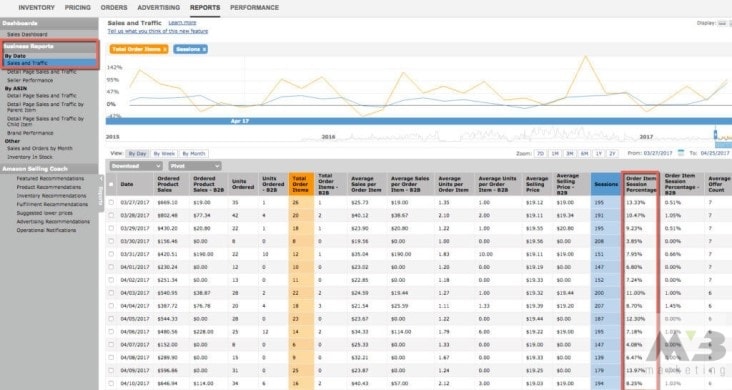Viewport: 732px width, 390px height.
Task: Sort by the Total Order Items column
Action: (301, 184)
